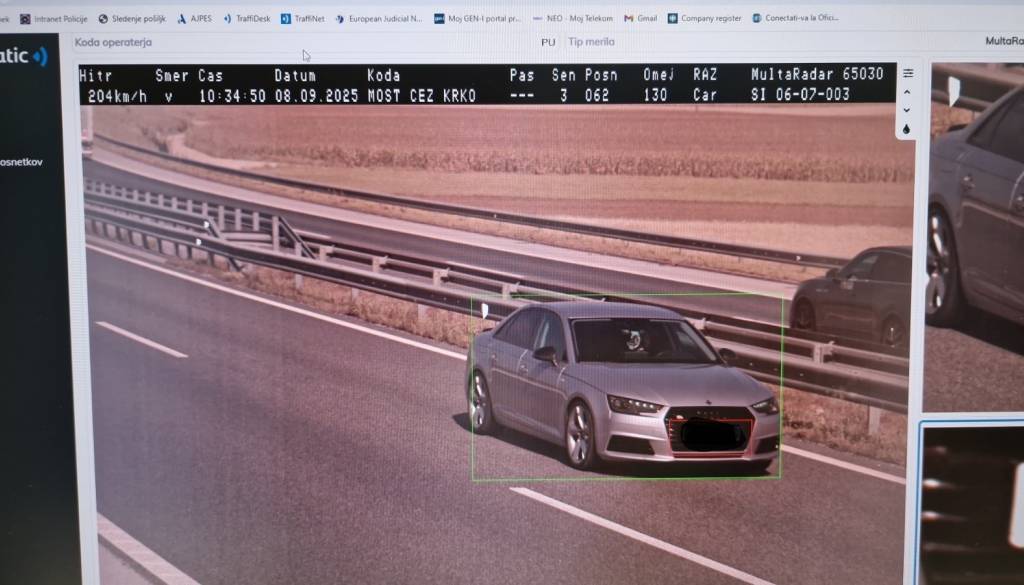Screen dimensions: 1024x585
Task: Click the PU field
Action: [x=547, y=43]
